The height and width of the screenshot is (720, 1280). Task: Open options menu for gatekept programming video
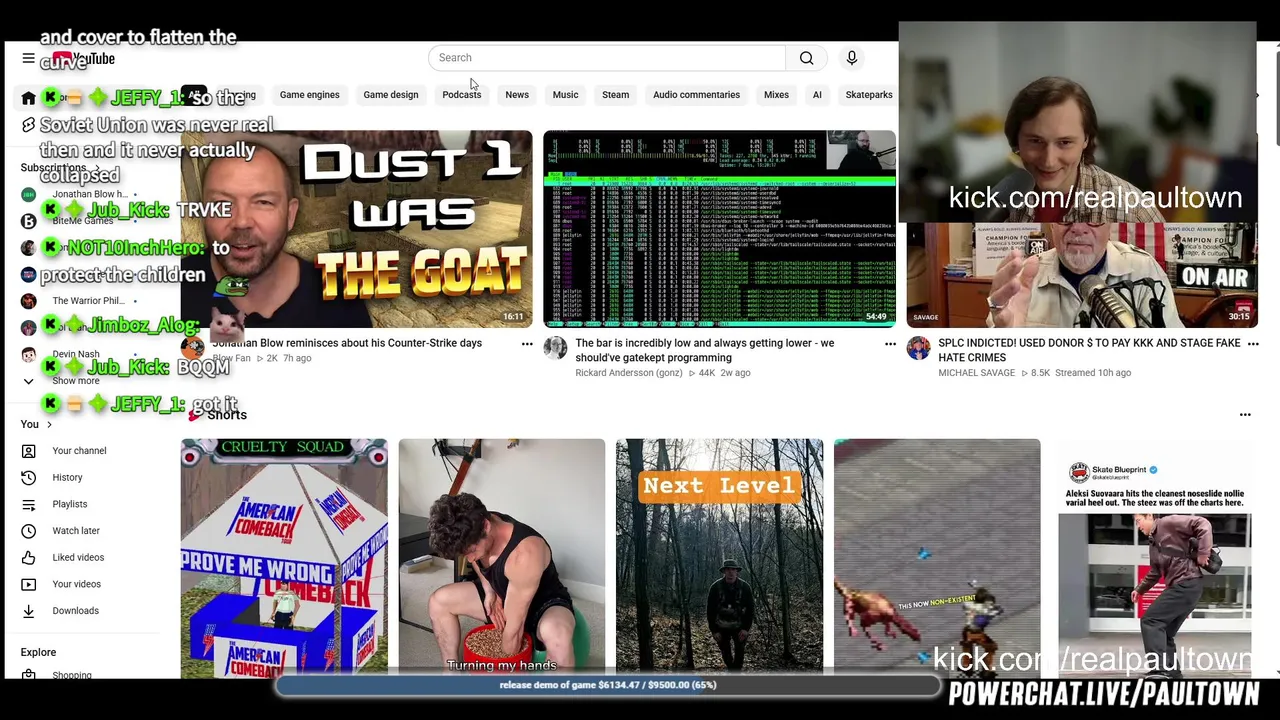[x=890, y=344]
